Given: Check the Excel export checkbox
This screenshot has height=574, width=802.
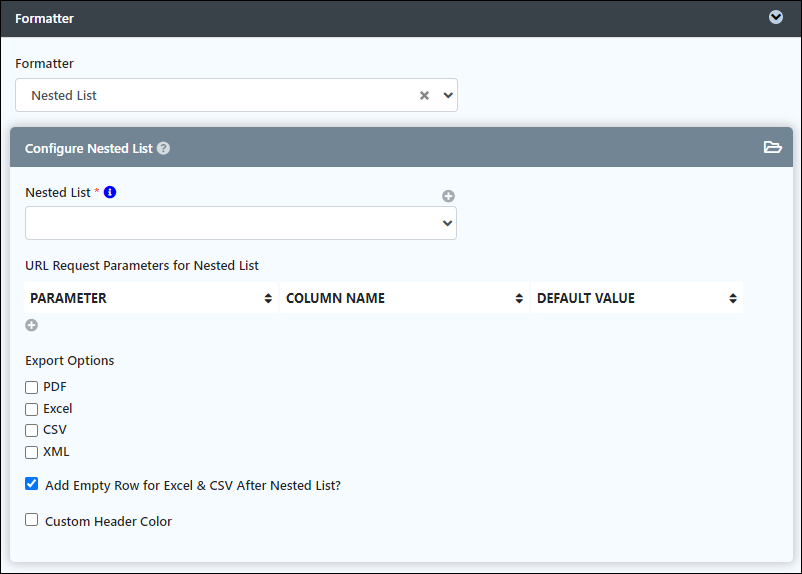Looking at the screenshot, I should 32,409.
